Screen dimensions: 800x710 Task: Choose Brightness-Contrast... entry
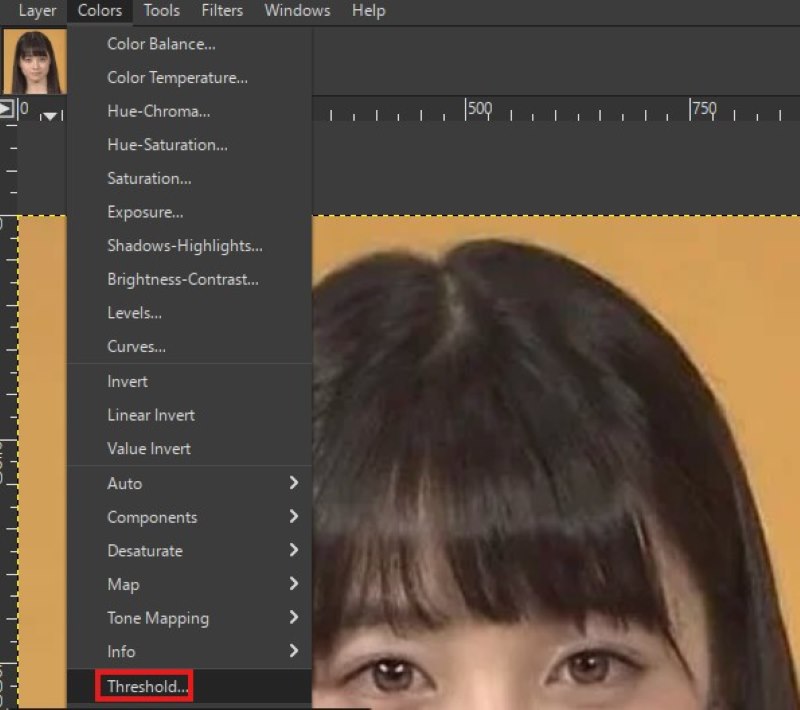point(190,280)
